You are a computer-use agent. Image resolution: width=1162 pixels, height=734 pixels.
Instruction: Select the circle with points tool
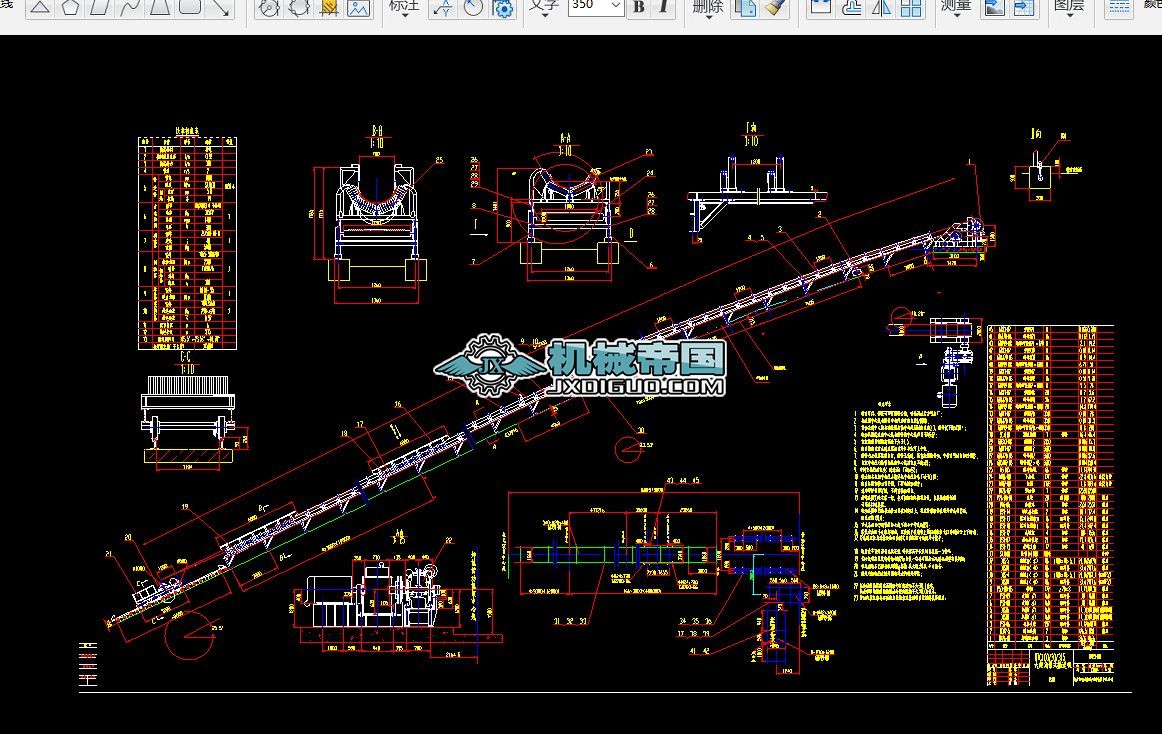[269, 8]
